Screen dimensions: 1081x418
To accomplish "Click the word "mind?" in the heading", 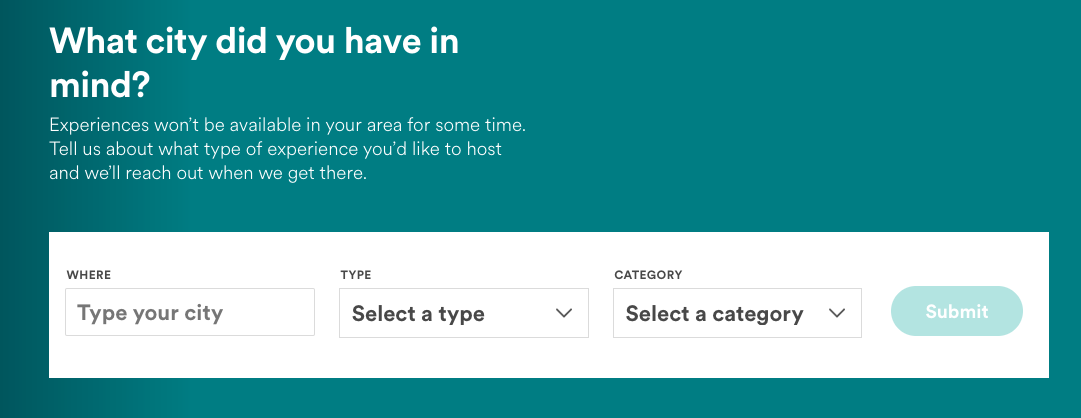I will tap(99, 86).
